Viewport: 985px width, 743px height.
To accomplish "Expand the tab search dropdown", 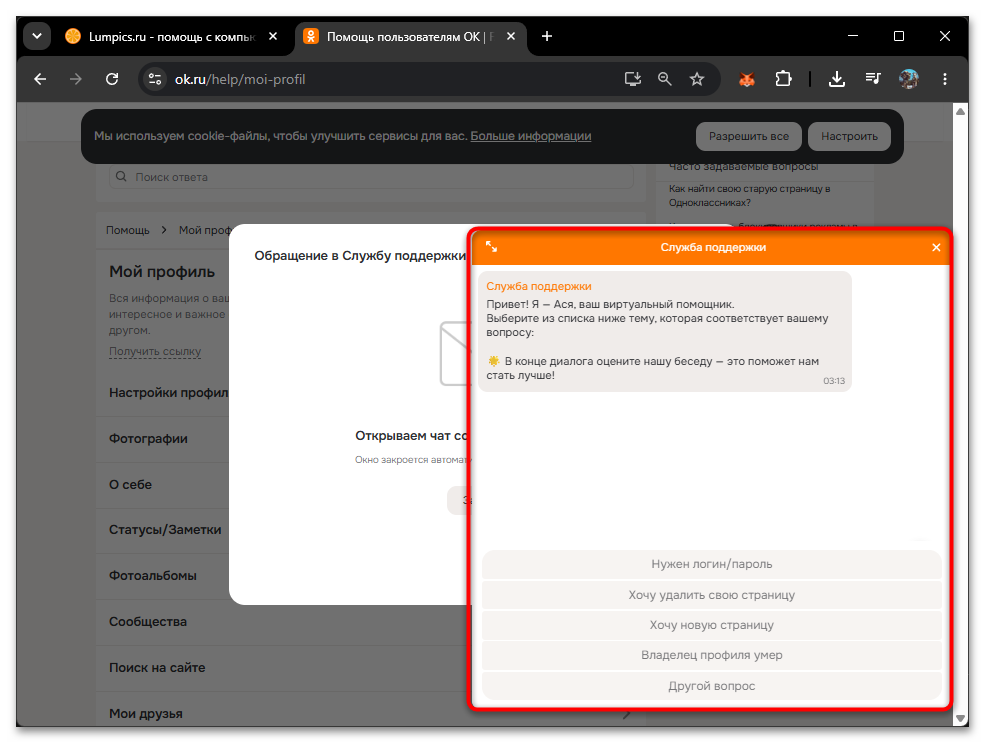I will coord(37,36).
